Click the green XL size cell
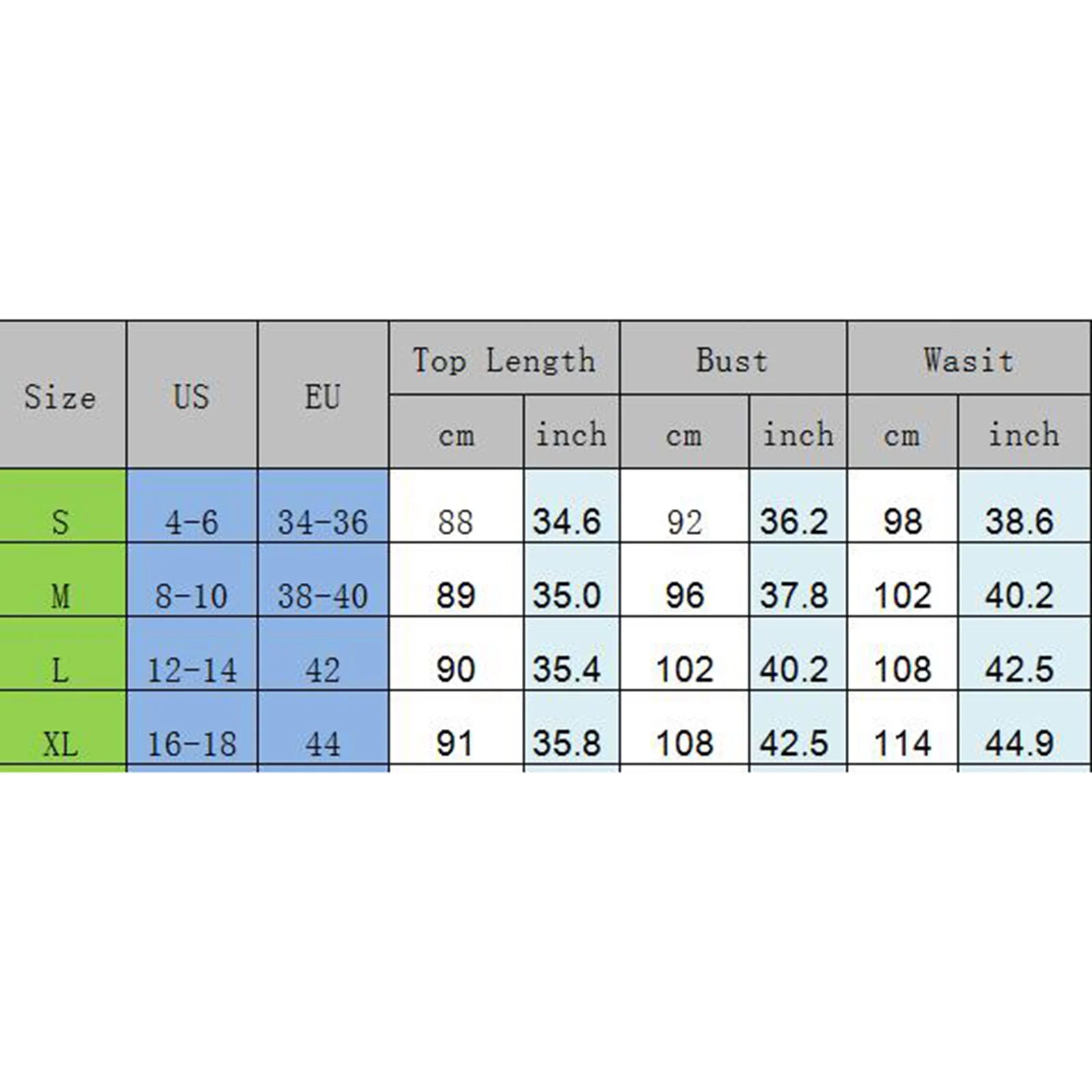This screenshot has width=1092, height=1092. point(61,743)
